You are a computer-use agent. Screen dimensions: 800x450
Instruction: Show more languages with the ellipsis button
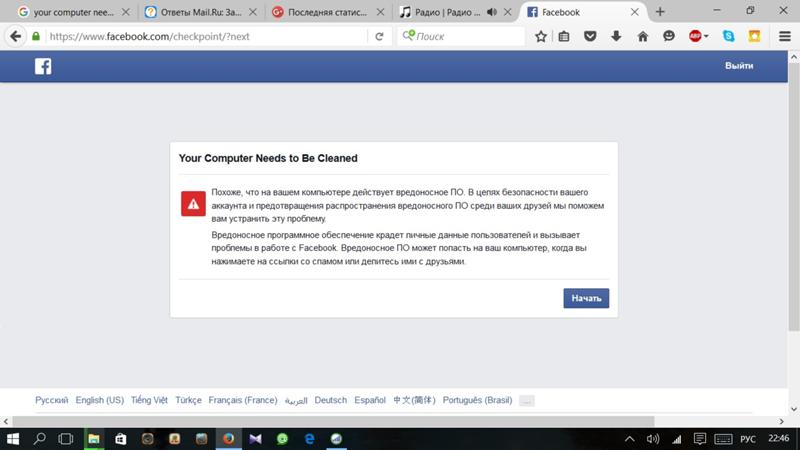point(527,401)
